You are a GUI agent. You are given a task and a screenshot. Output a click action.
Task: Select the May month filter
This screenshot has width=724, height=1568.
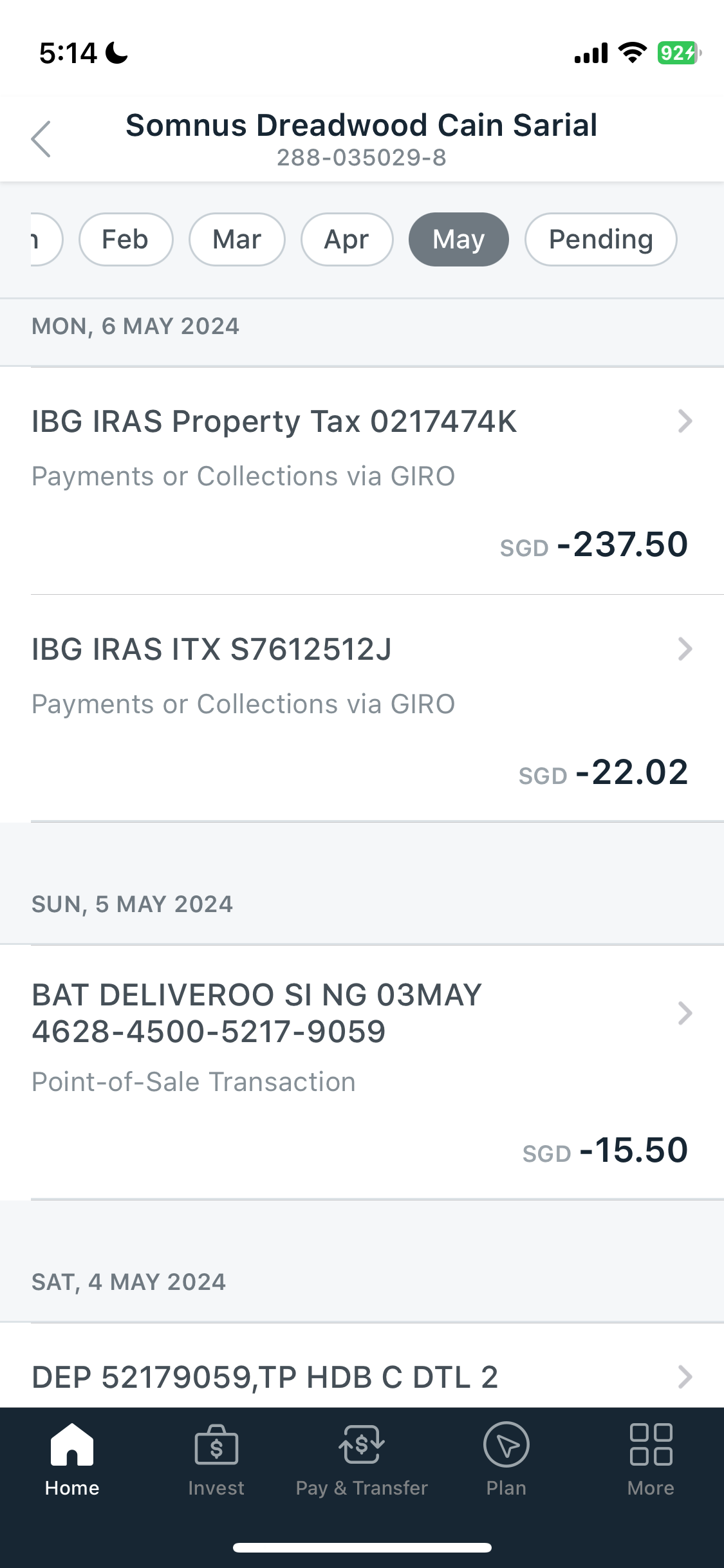point(459,239)
